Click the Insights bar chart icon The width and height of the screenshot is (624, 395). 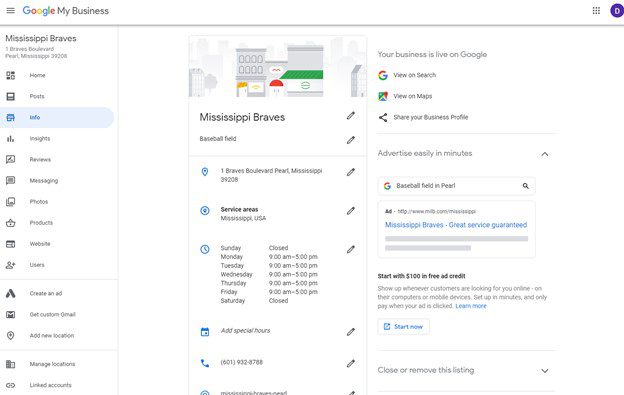[x=11, y=138]
